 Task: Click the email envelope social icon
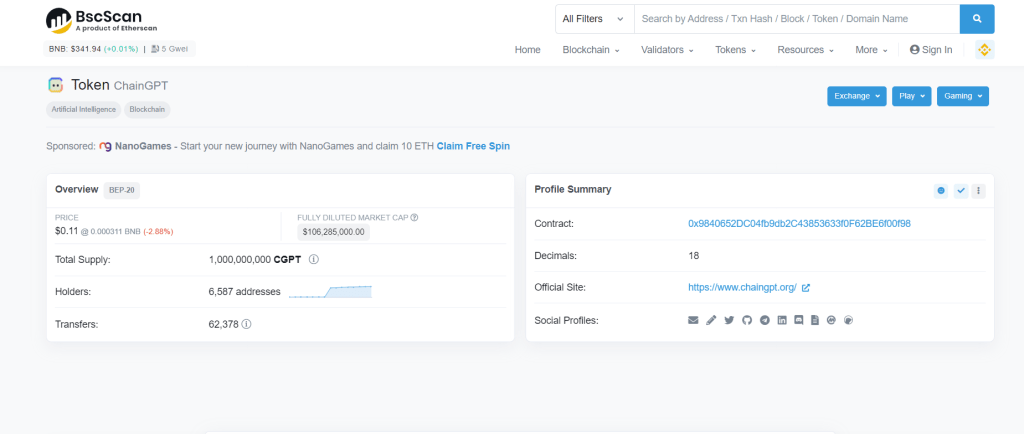(x=693, y=320)
